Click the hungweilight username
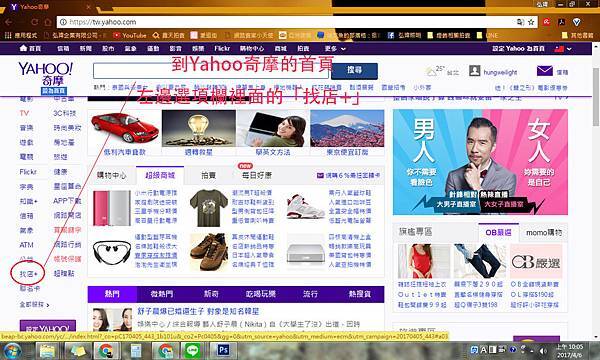Viewport: 600px width, 360px height. coord(500,72)
